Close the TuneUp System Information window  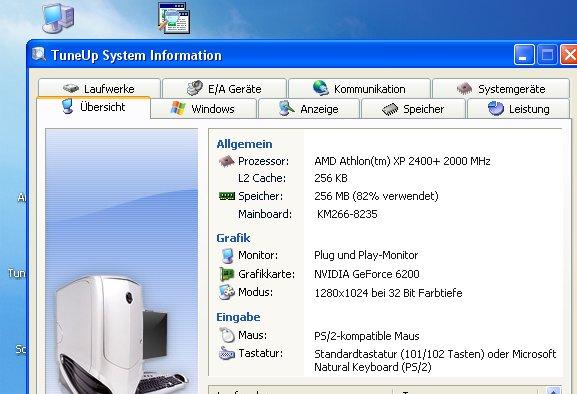pyautogui.click(x=569, y=55)
